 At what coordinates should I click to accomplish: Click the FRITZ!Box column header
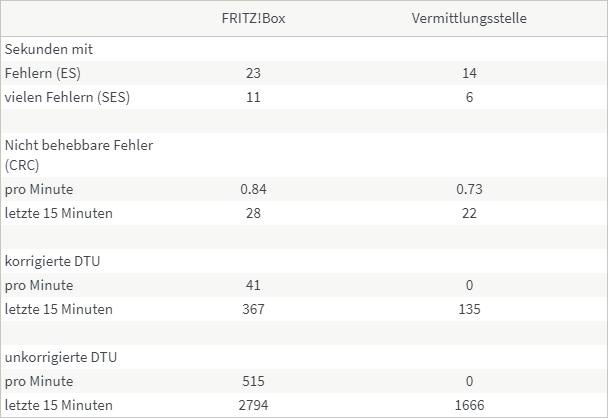click(x=252, y=19)
